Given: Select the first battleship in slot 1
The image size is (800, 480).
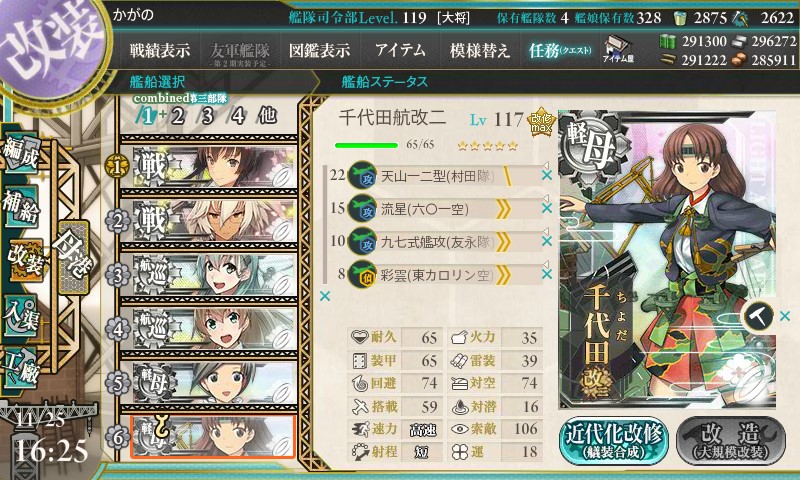Looking at the screenshot, I should (209, 166).
